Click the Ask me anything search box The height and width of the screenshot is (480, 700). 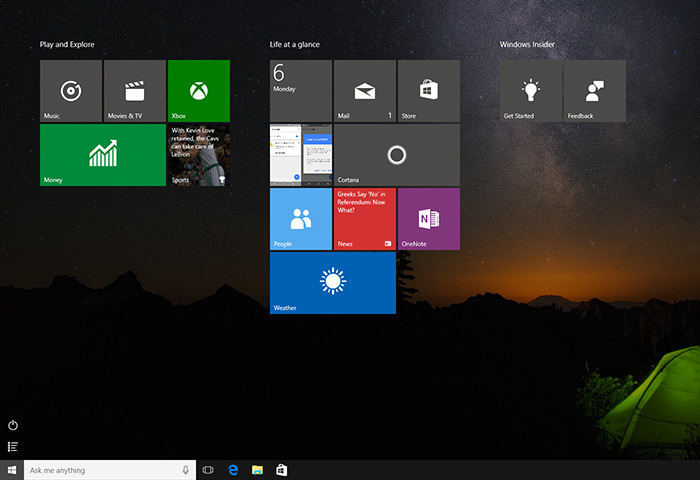110,470
